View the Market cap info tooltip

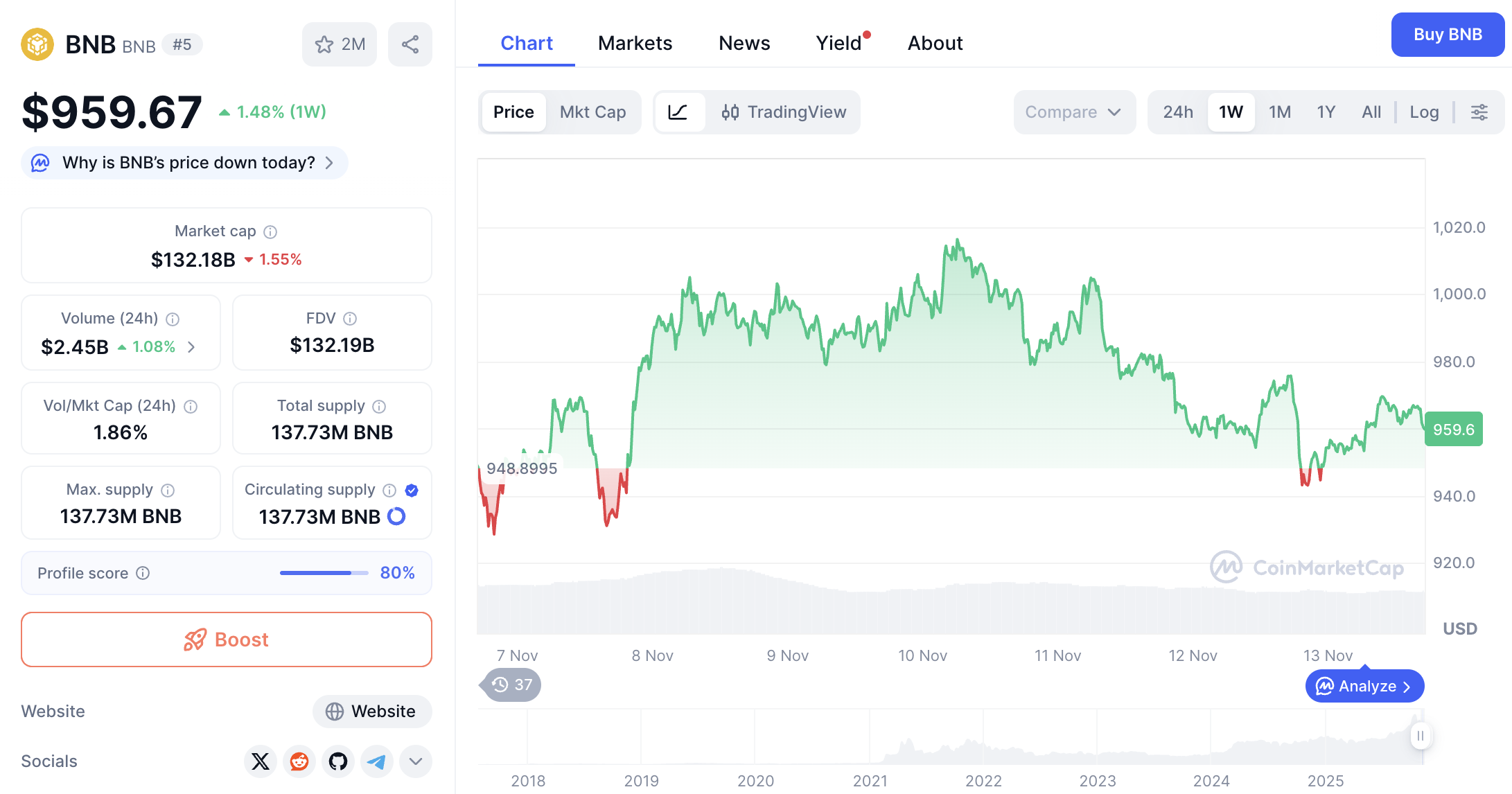click(x=270, y=231)
